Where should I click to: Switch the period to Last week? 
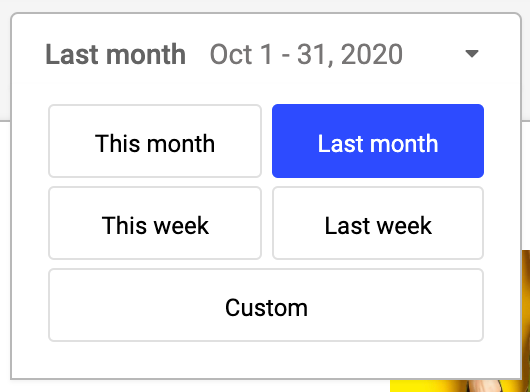pyautogui.click(x=378, y=223)
